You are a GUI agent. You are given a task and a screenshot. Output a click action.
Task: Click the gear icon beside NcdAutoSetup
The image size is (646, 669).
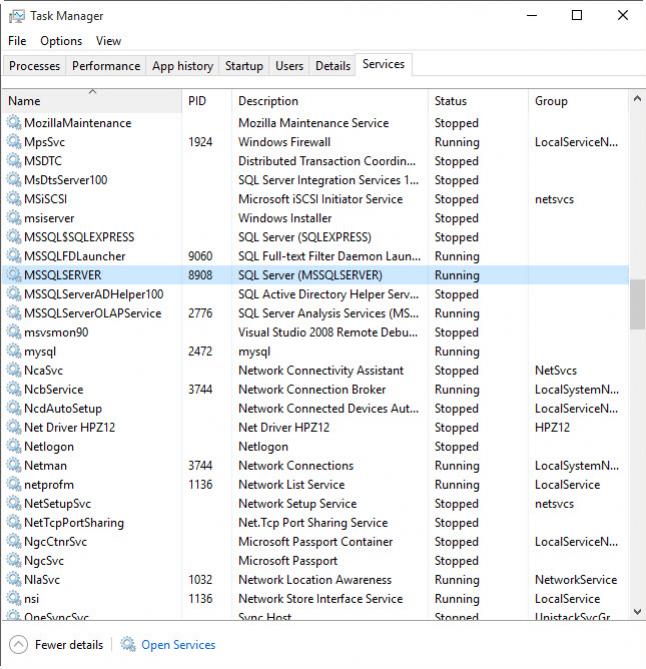[14, 408]
